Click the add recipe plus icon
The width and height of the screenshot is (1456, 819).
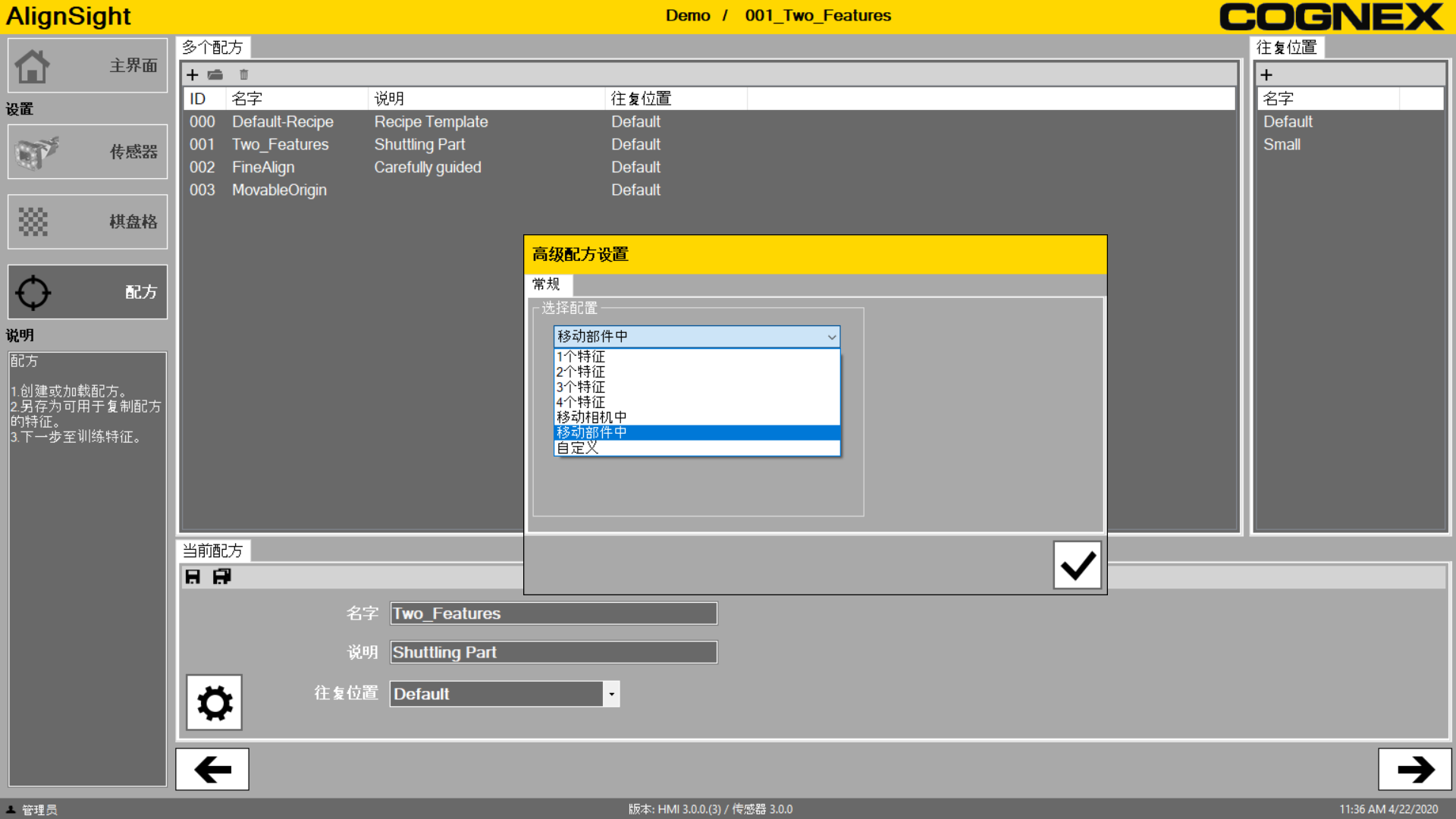pyautogui.click(x=193, y=74)
